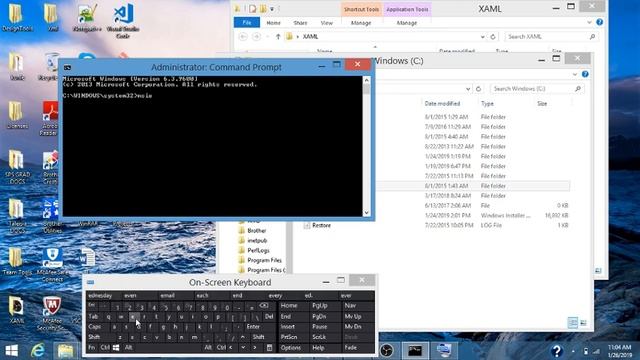Expand XAML address bar history dropdown
This screenshot has height=360, width=640.
click(482, 37)
